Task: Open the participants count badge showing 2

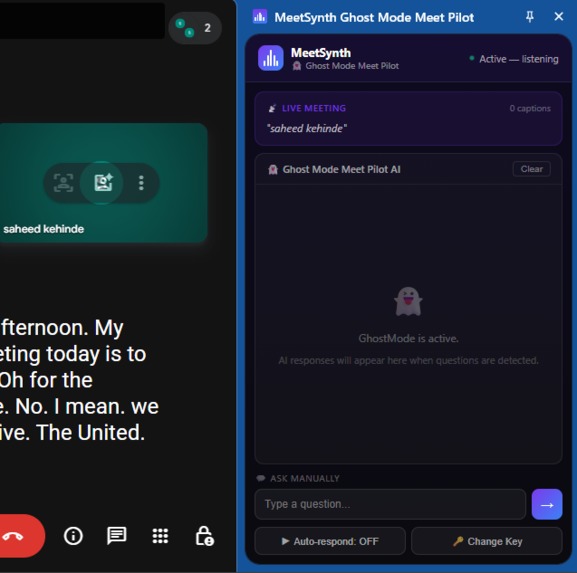Action: 195,28
